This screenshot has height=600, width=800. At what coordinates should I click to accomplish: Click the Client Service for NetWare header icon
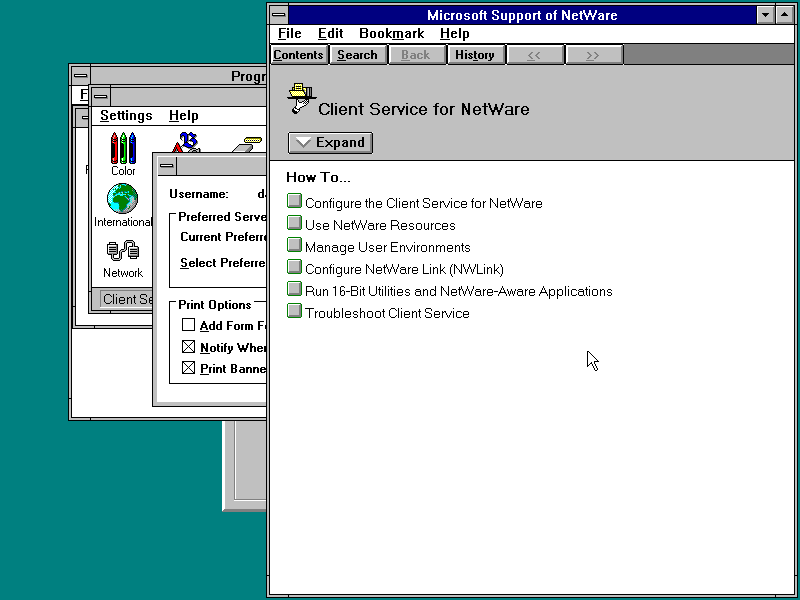click(x=300, y=99)
